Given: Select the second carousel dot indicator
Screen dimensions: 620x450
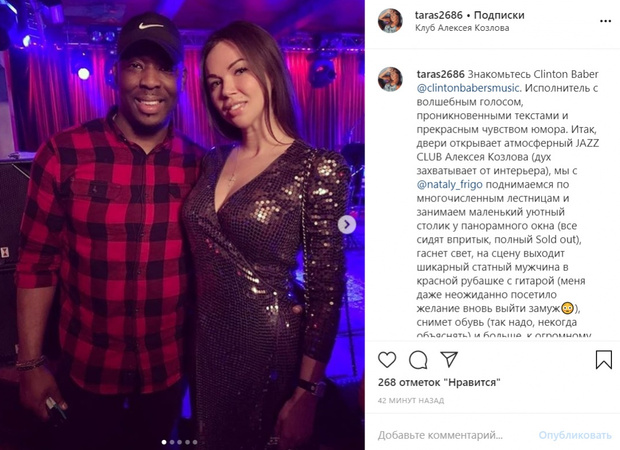Looking at the screenshot, I should pyautogui.click(x=172, y=442).
